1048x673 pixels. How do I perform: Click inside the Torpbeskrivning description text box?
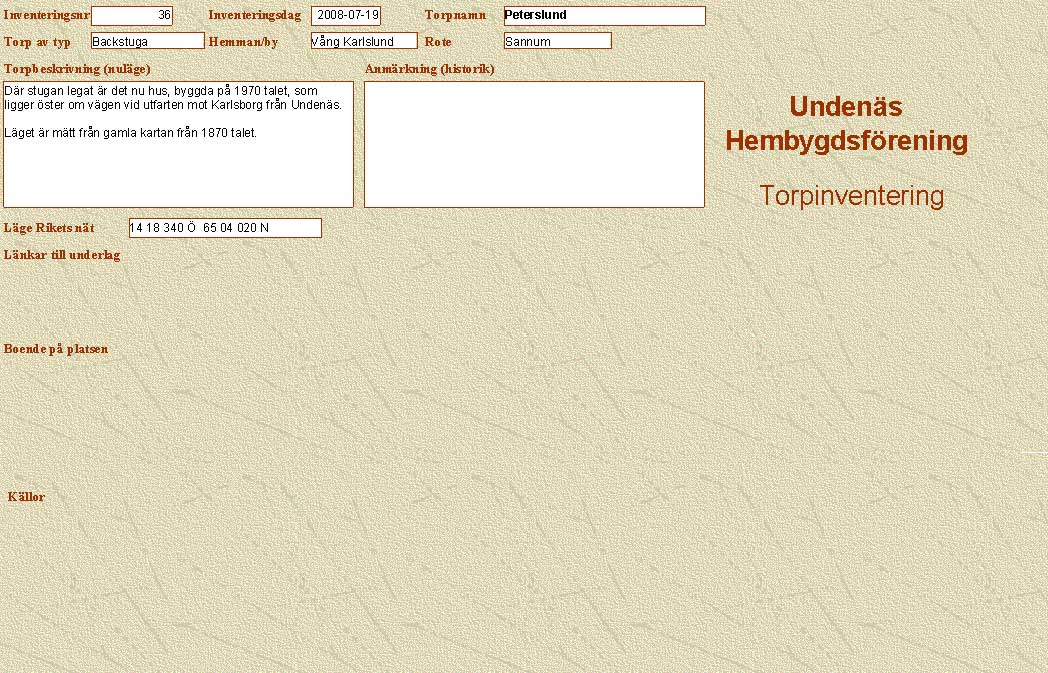(178, 144)
